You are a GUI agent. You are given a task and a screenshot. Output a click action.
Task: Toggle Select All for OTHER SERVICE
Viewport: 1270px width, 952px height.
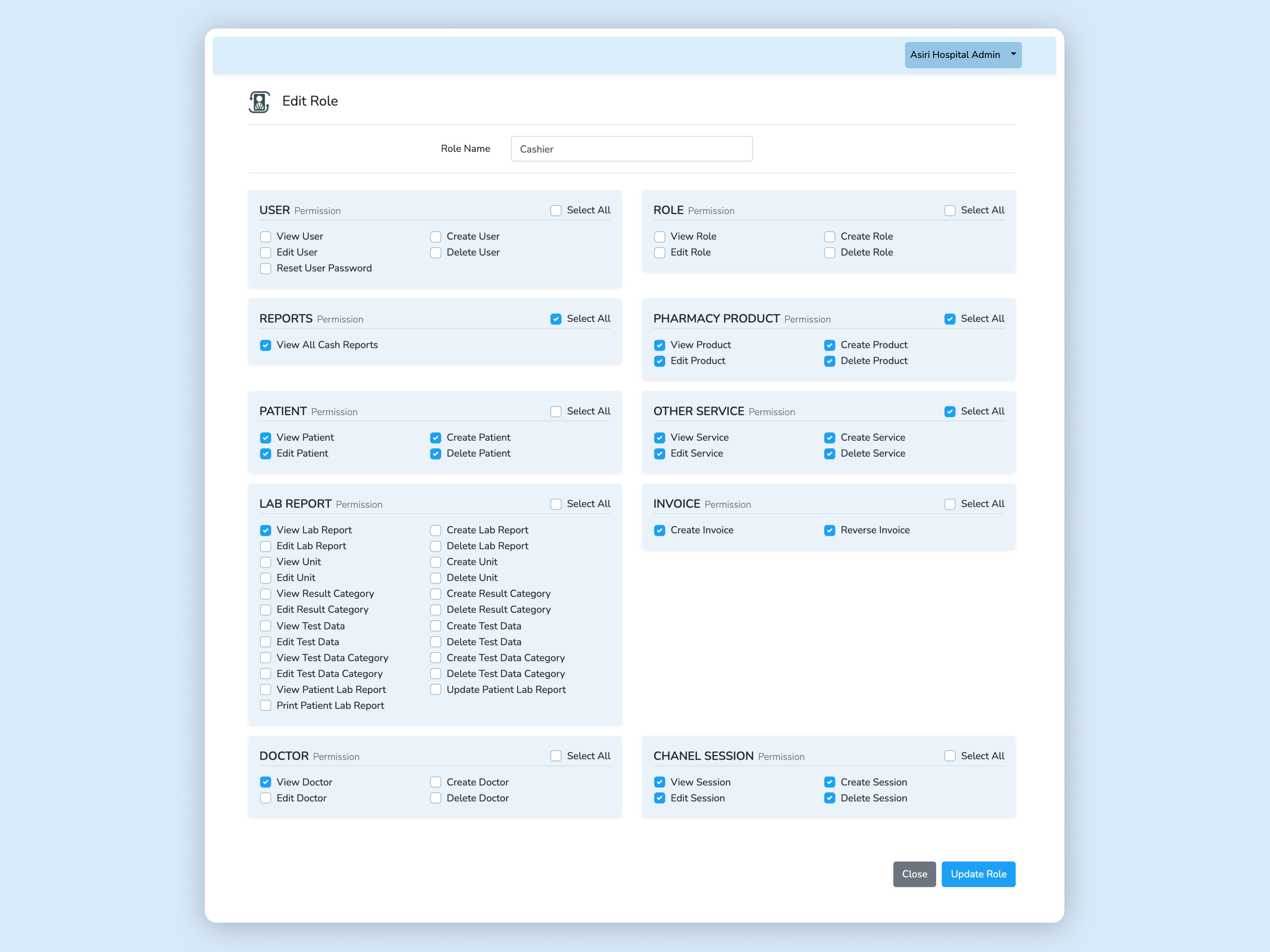pyautogui.click(x=950, y=411)
